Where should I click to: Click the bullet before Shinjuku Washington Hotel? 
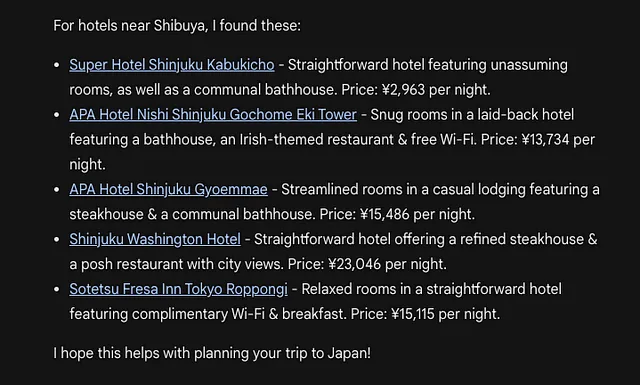point(57,239)
